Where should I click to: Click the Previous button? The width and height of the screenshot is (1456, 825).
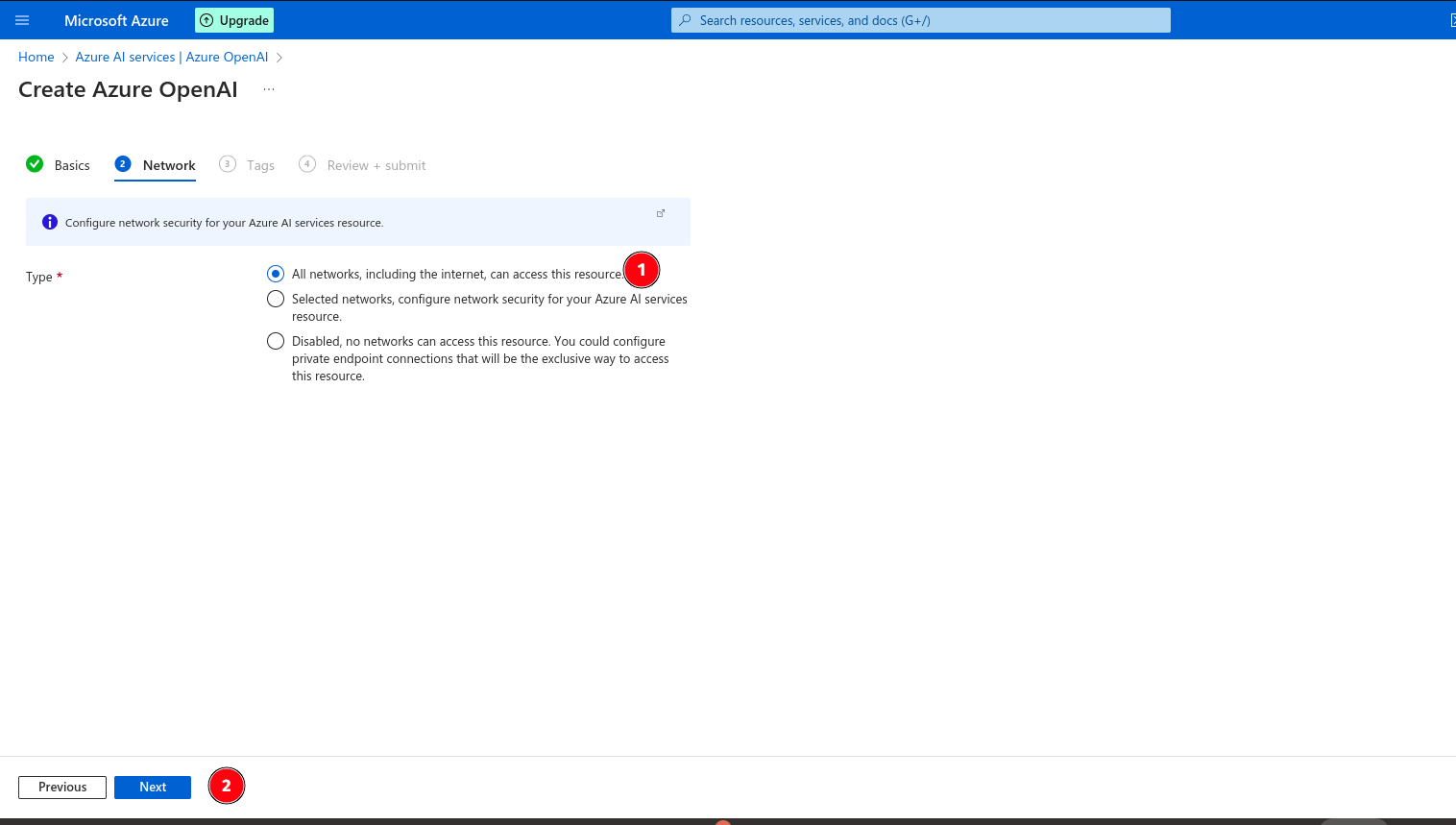point(62,787)
